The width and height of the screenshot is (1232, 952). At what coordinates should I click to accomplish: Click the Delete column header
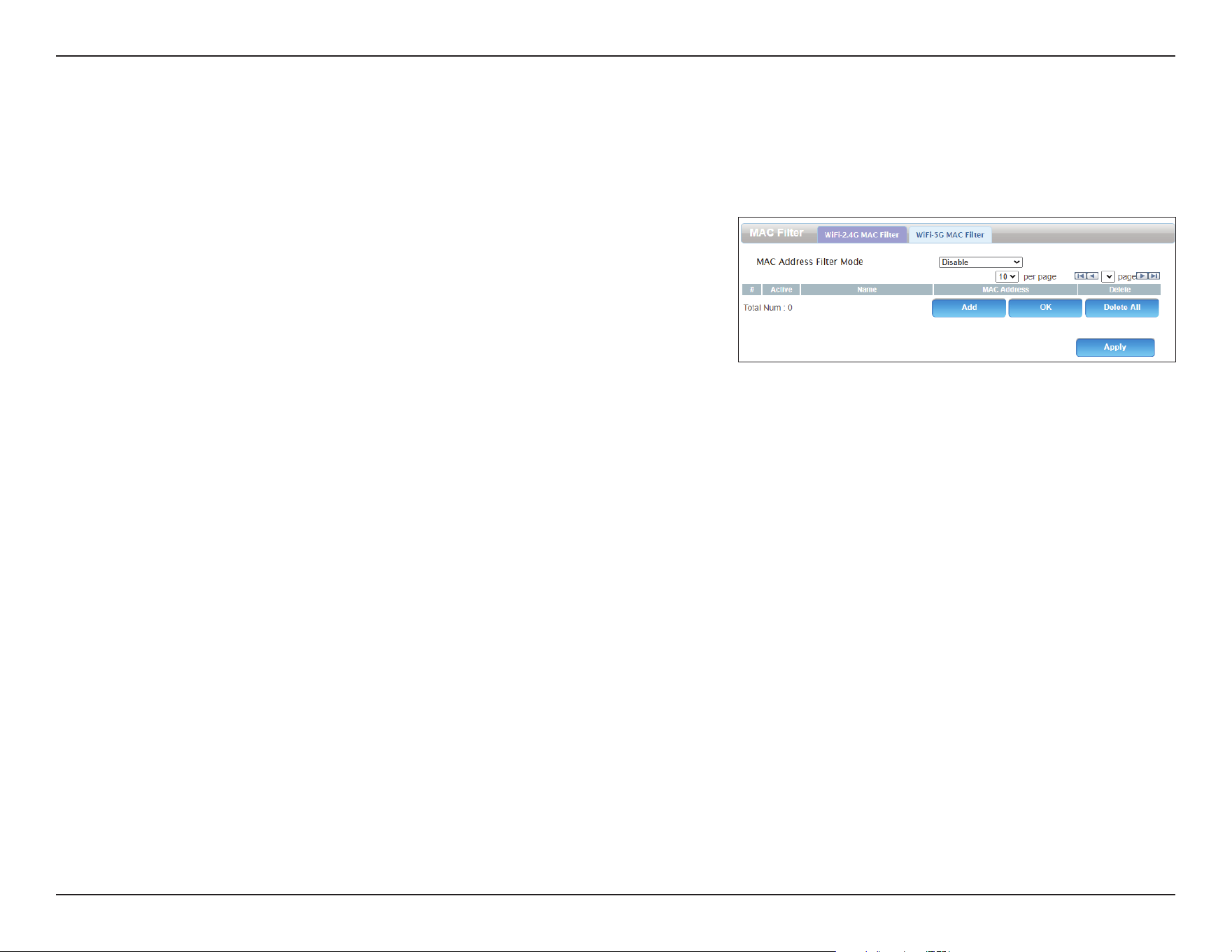coord(1119,290)
